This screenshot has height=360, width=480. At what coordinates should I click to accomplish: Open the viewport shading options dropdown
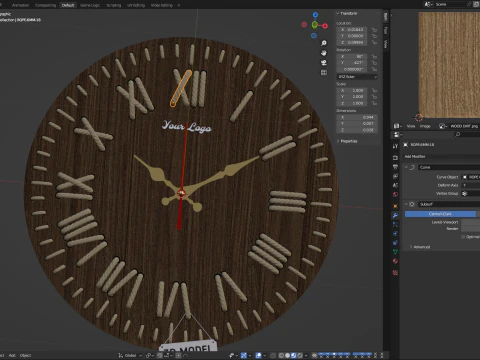tap(306, 355)
